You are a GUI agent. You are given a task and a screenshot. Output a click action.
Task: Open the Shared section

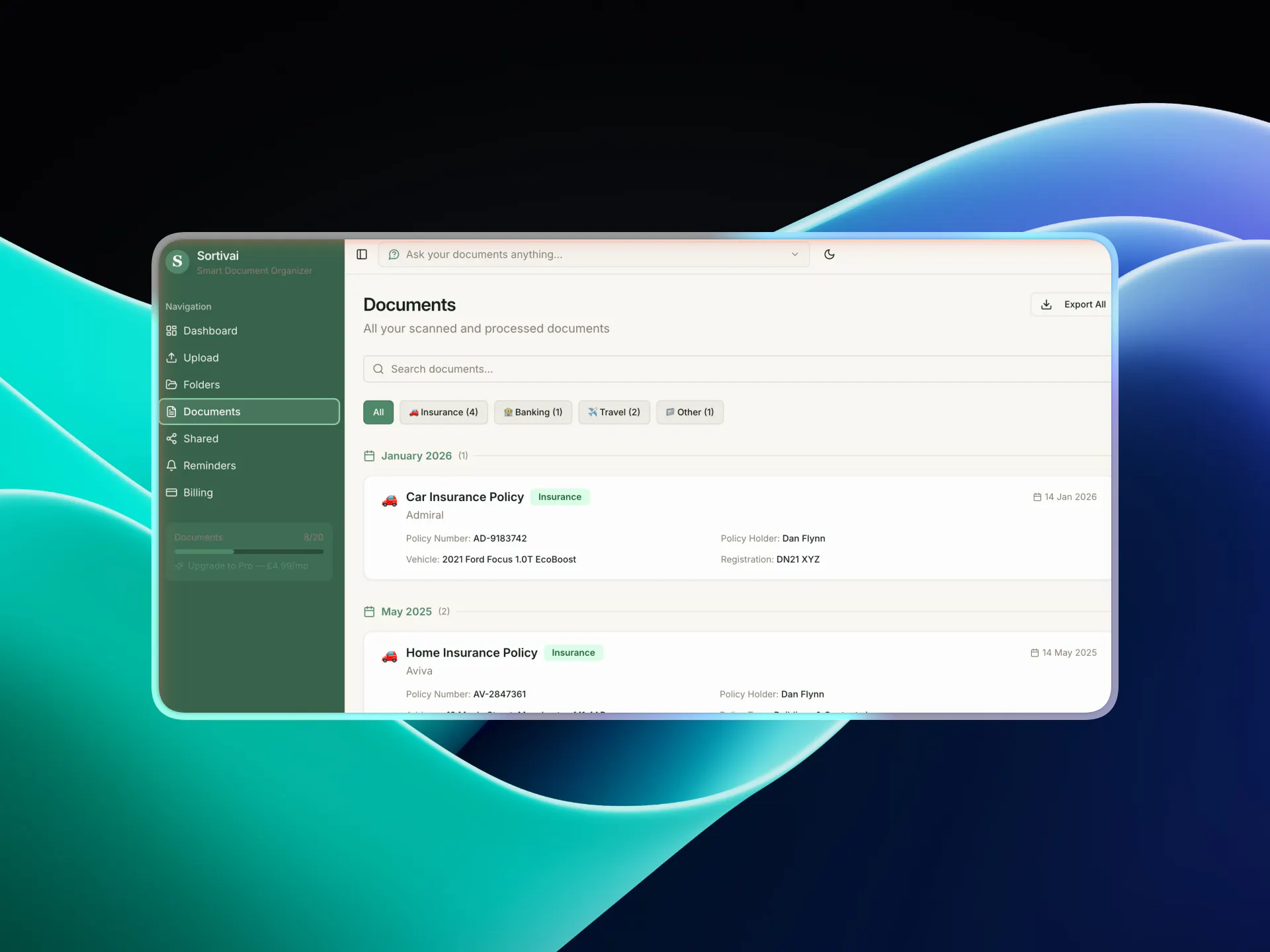249,439
